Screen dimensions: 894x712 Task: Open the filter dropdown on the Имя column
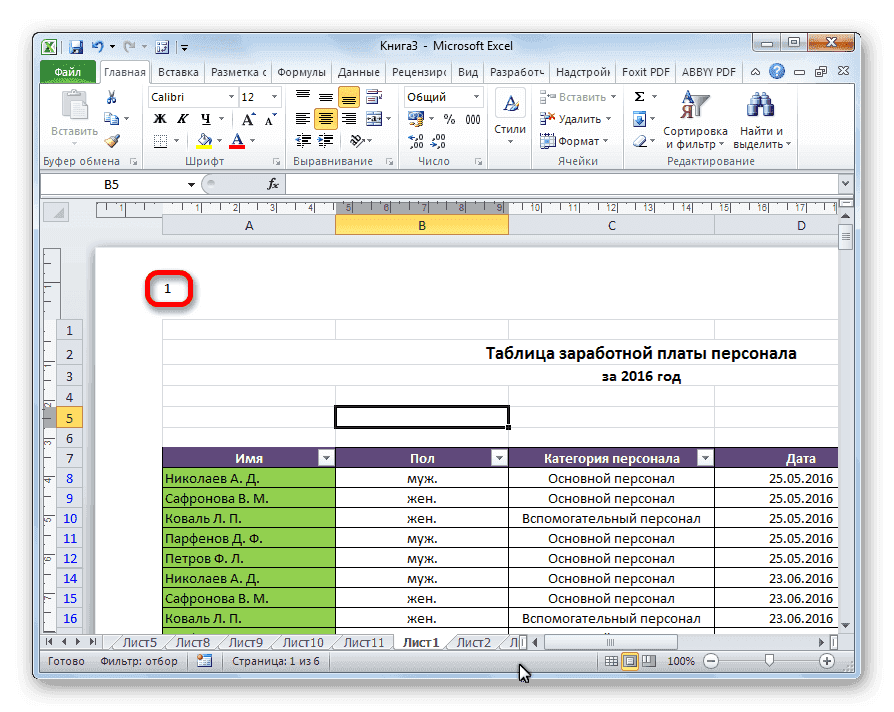[x=326, y=457]
